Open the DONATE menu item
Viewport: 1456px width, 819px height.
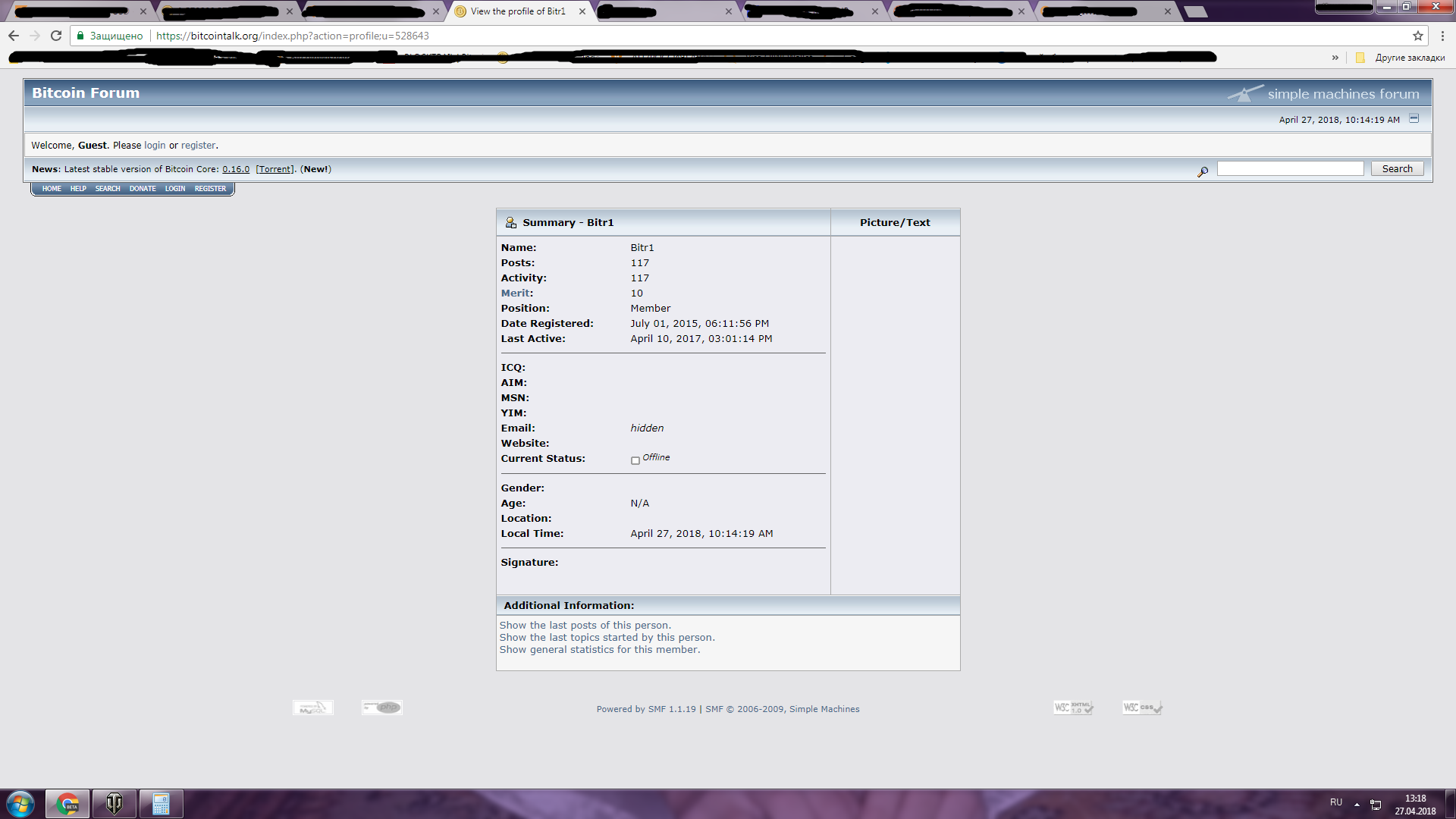(143, 189)
